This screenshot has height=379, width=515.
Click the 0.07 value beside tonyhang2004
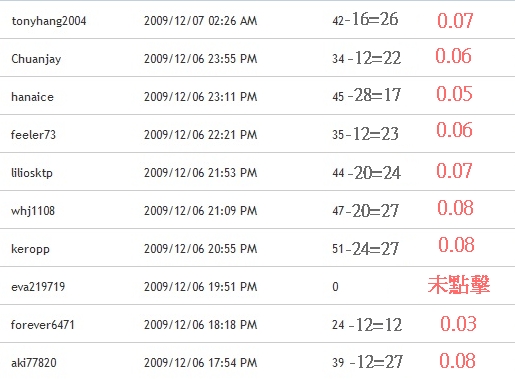455,21
